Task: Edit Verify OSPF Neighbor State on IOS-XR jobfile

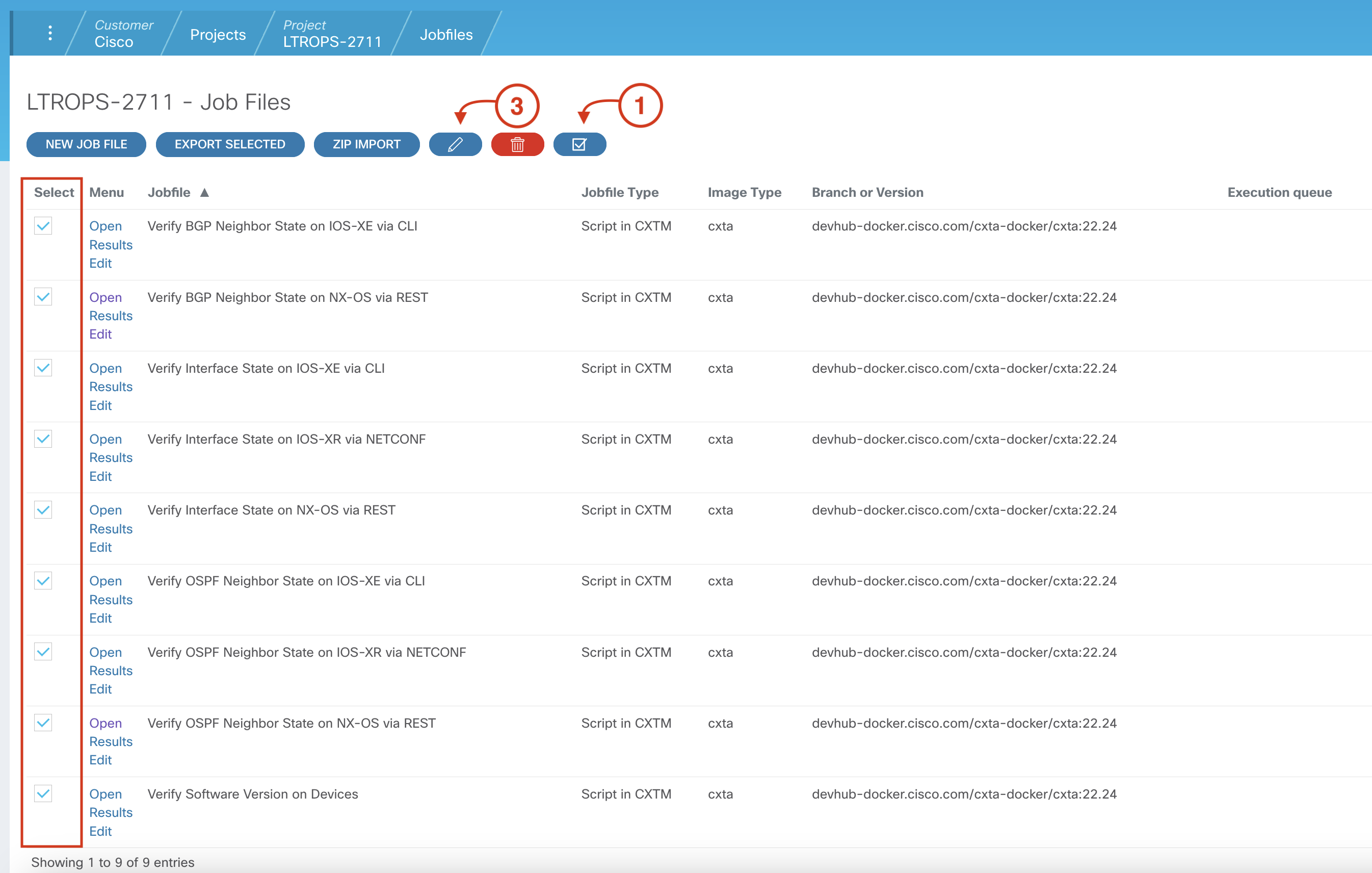Action: tap(100, 689)
